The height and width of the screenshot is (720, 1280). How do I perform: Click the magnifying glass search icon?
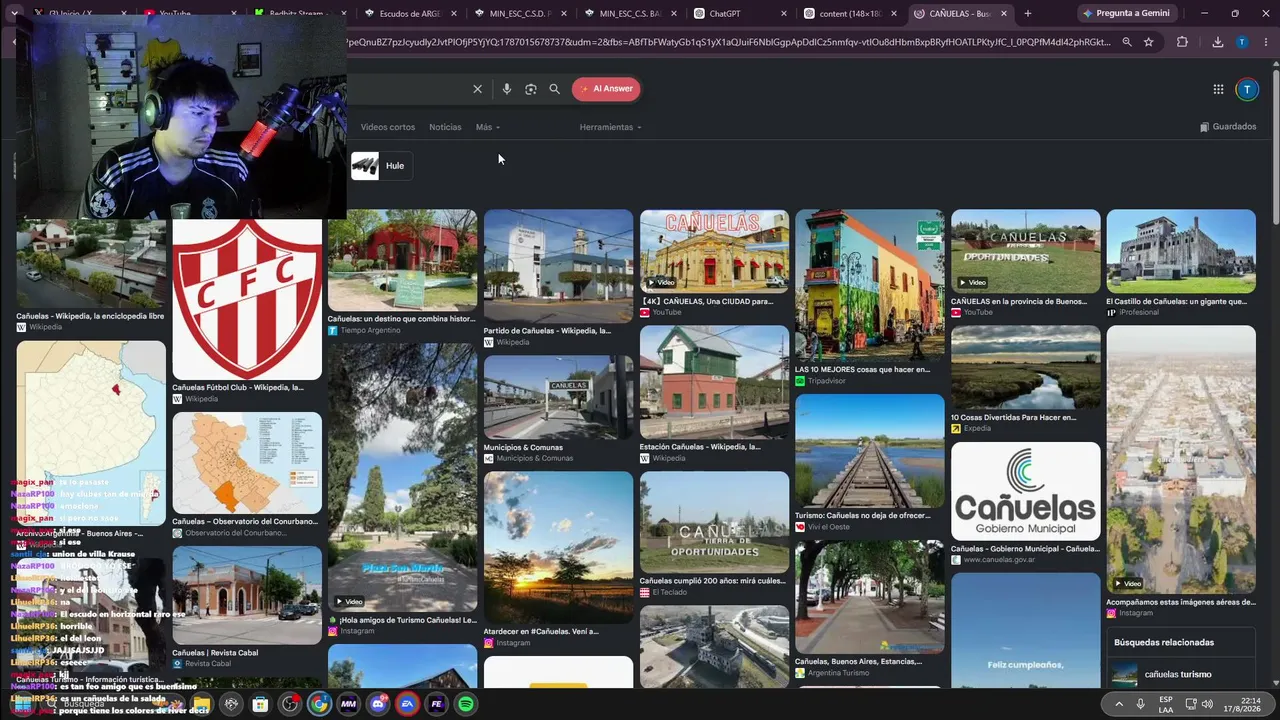point(555,89)
